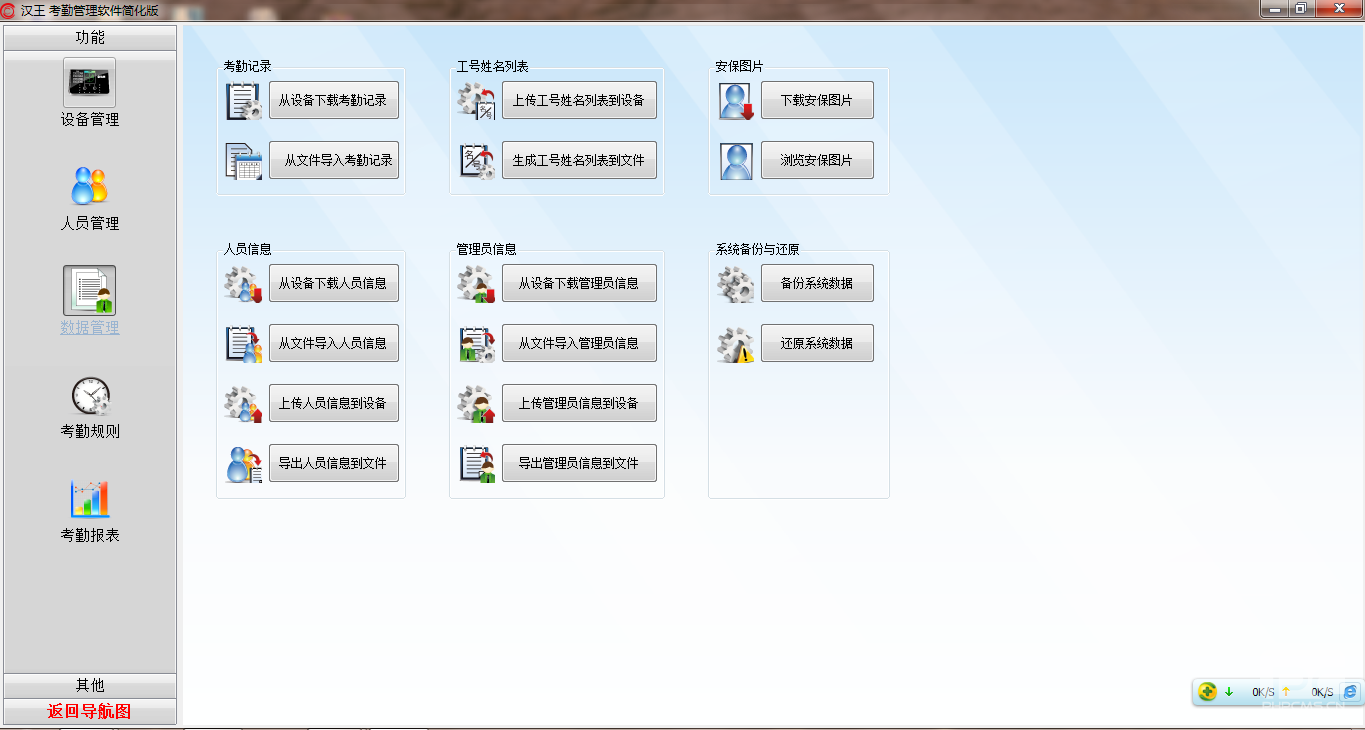Screen dimensions: 1365x730
Task: Select 数据管理 data management icon
Action: point(90,290)
